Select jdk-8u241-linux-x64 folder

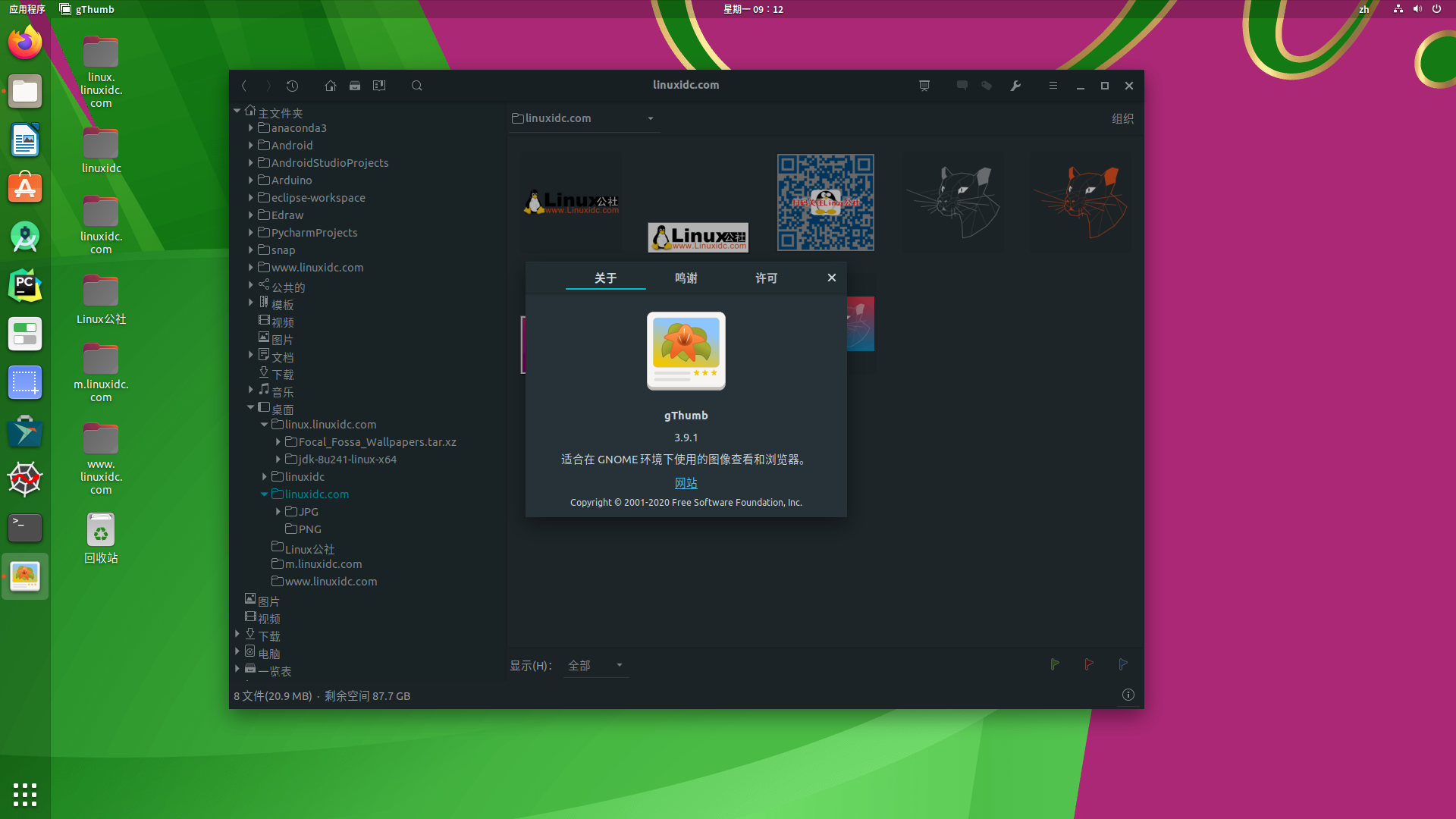(x=340, y=459)
